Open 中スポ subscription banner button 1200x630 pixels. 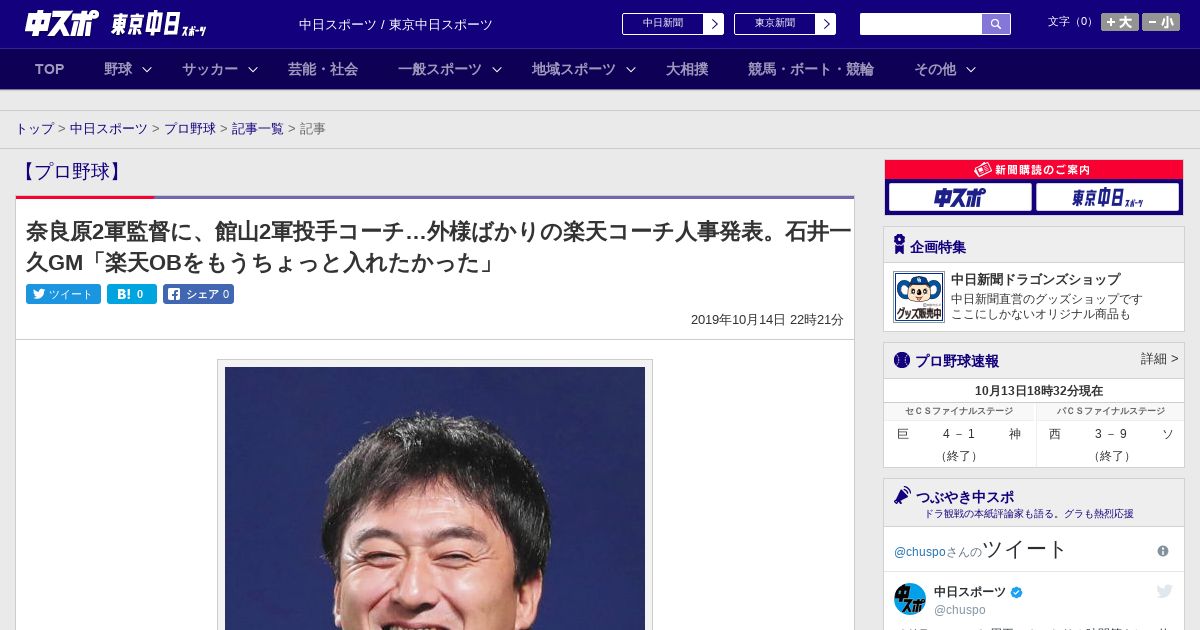tap(960, 197)
